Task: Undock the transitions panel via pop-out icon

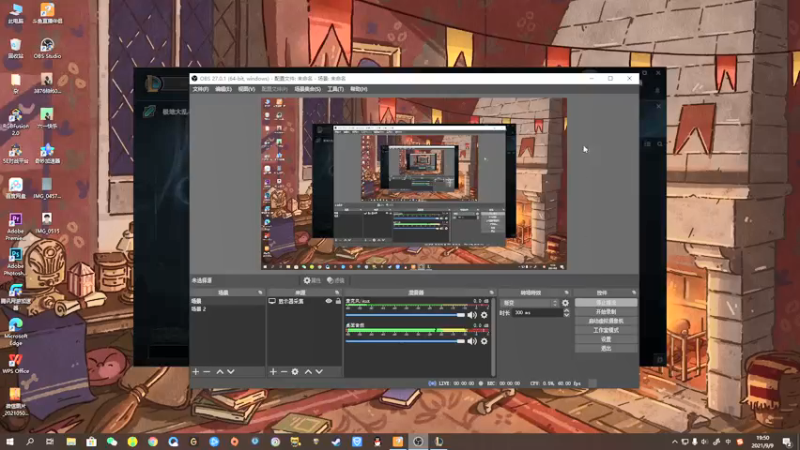Action: tap(566, 293)
